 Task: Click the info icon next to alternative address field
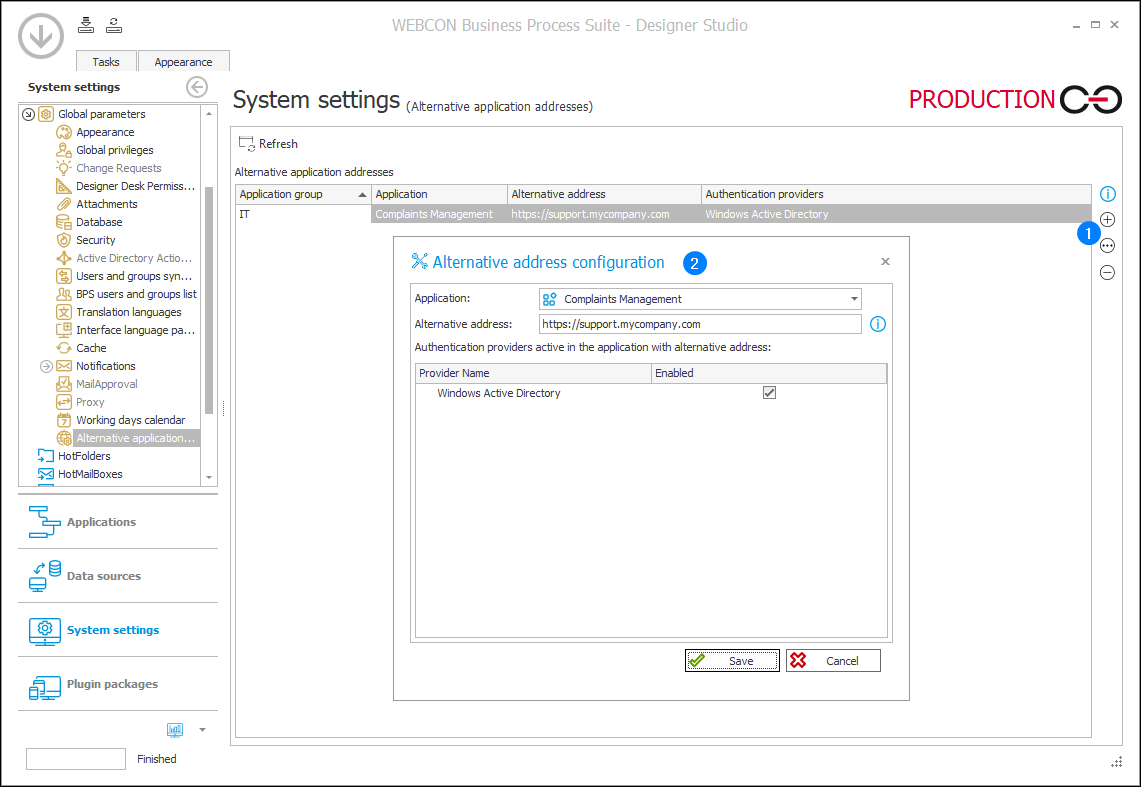[878, 324]
